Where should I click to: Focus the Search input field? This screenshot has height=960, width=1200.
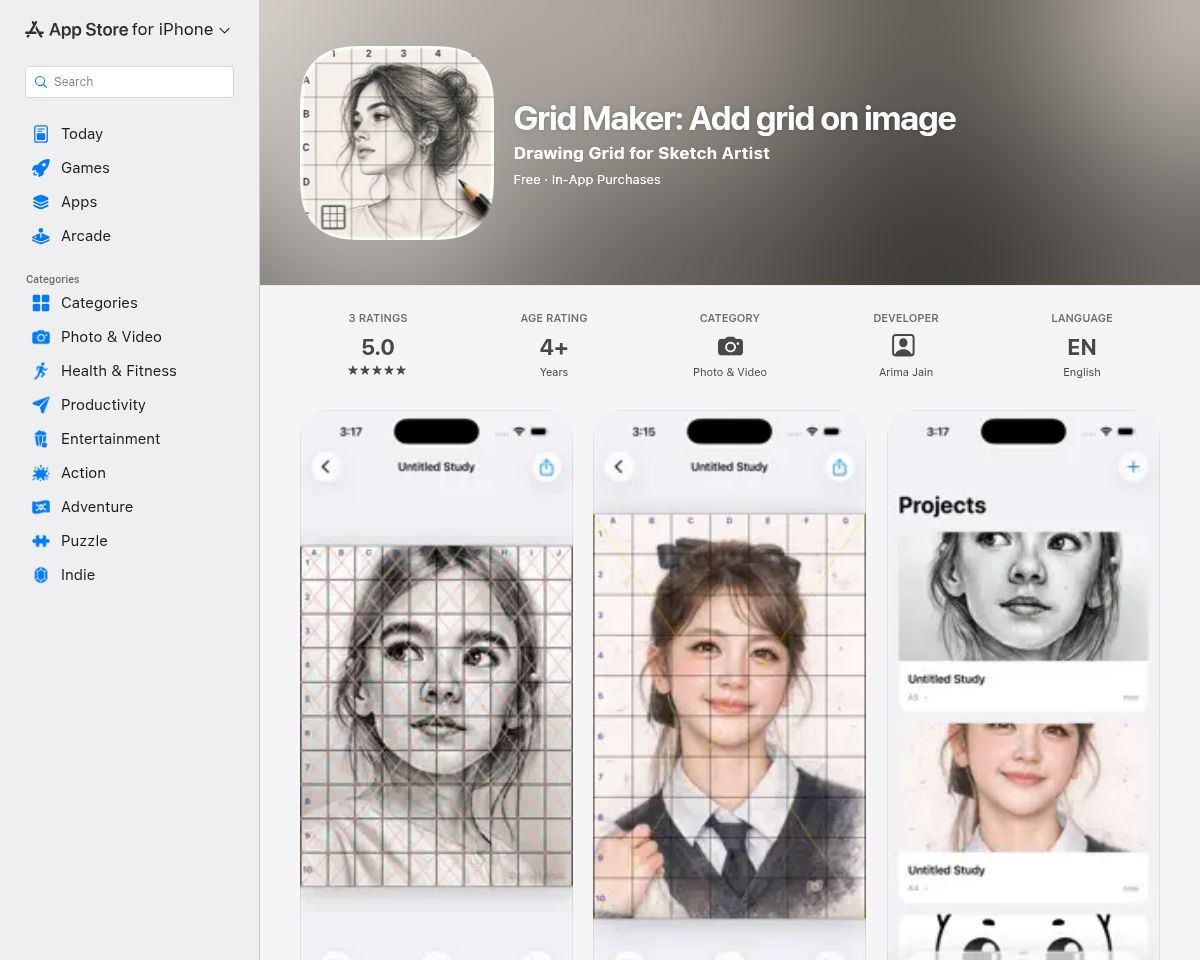click(129, 82)
